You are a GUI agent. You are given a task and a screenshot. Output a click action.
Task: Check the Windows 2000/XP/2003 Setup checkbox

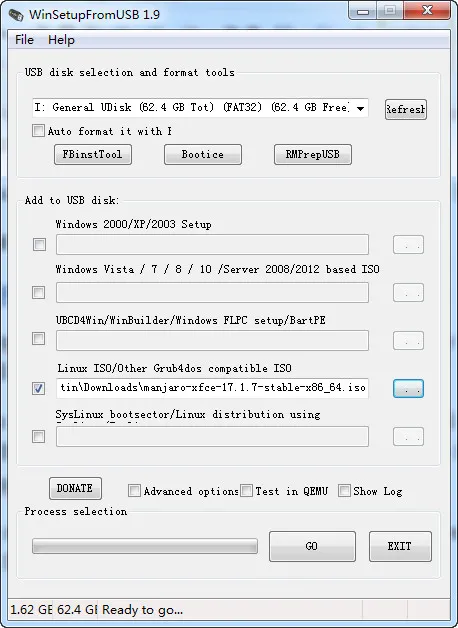pos(39,244)
